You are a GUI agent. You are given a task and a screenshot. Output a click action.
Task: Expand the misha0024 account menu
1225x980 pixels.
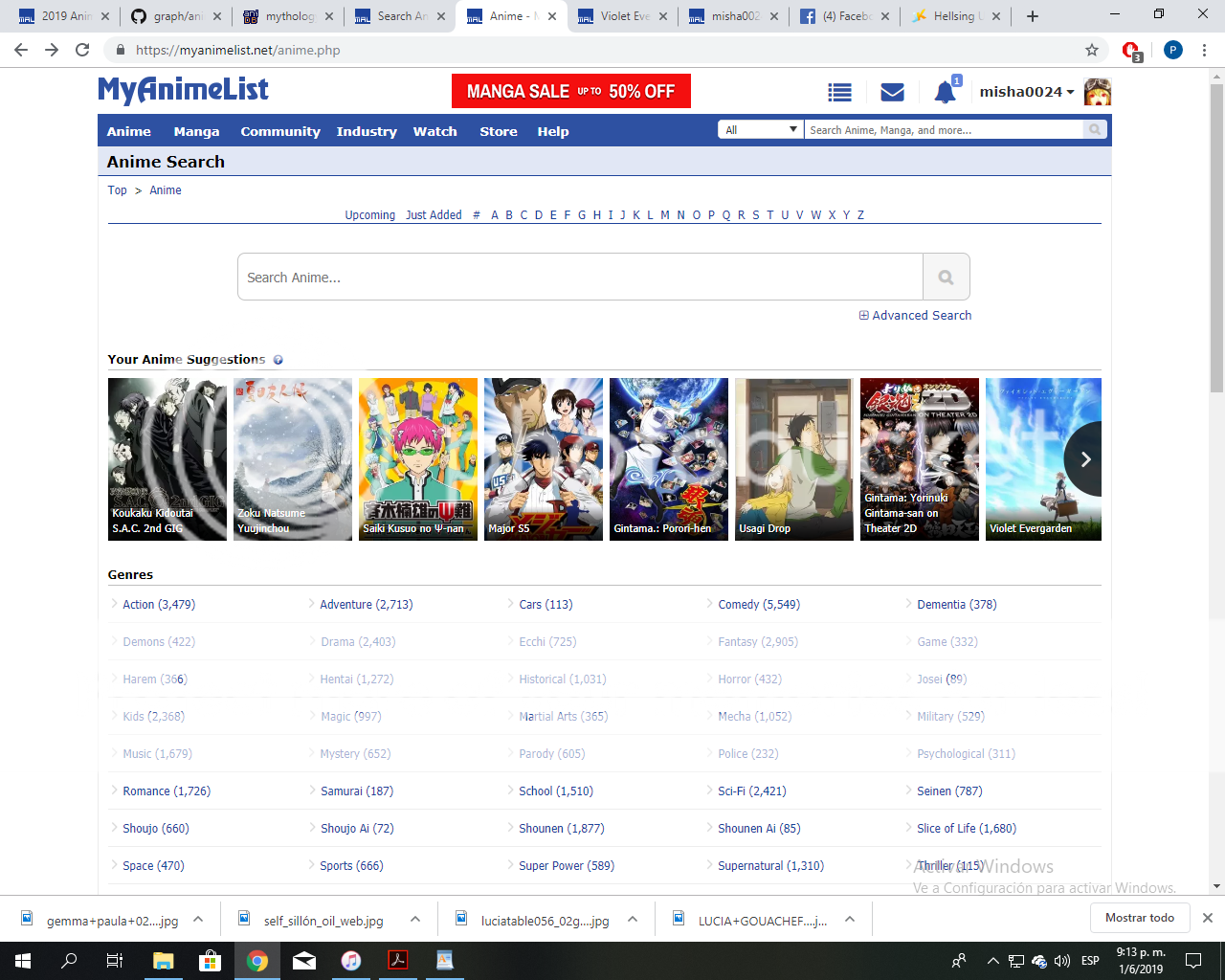(1026, 92)
